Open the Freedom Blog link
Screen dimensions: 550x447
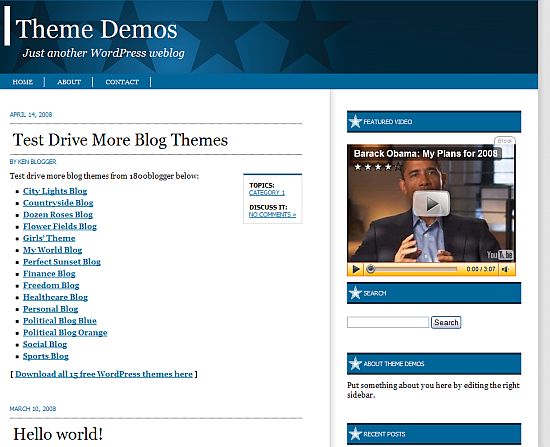pos(51,285)
